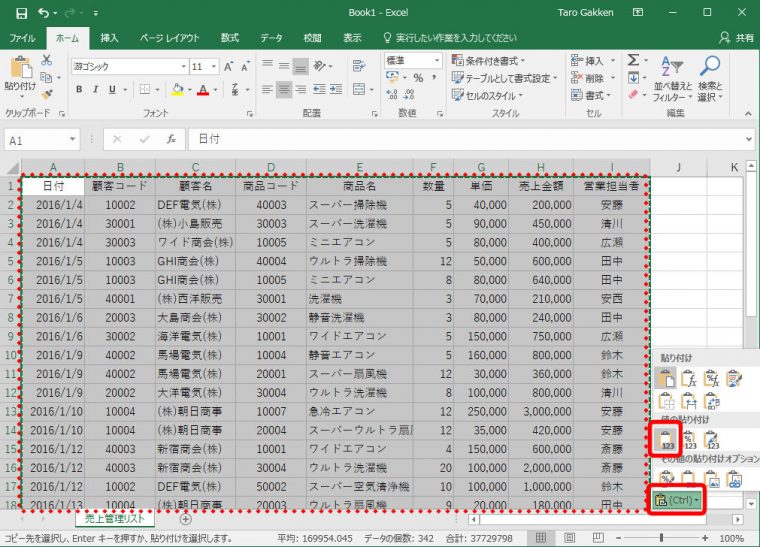Select Paste Values (123) option

(x=666, y=440)
